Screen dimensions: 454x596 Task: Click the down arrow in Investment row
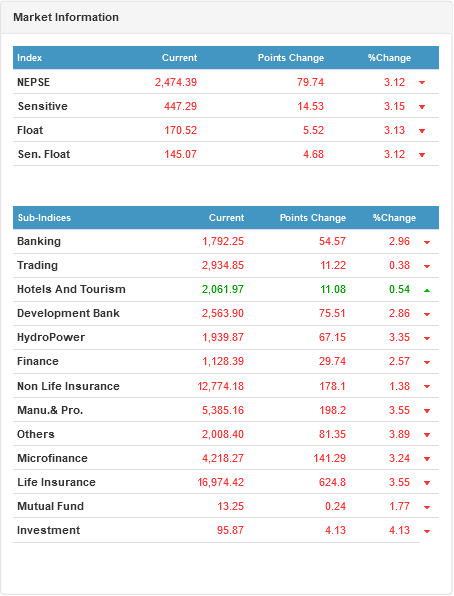pos(427,531)
